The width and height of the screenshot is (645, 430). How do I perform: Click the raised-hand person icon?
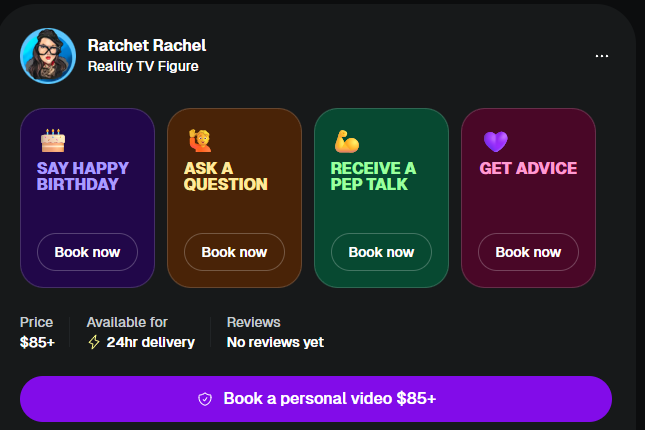tap(200, 140)
